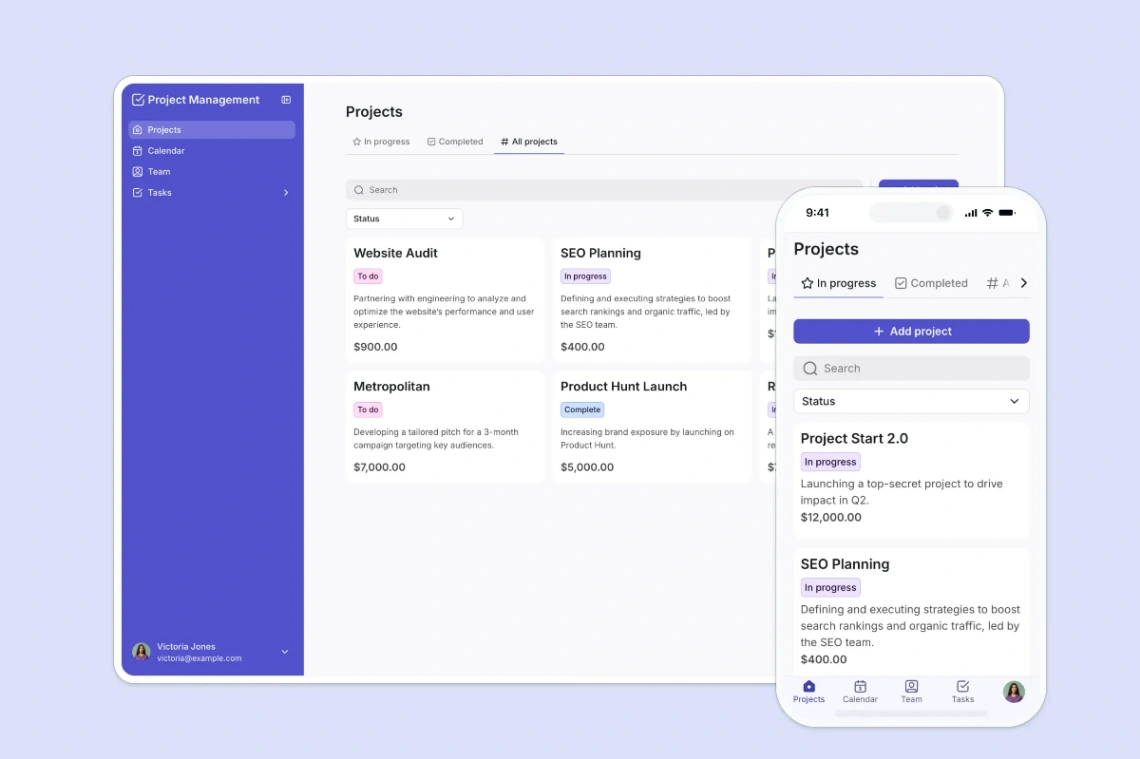Screen dimensions: 1140x759
Task: Toggle the All projects filter
Action: pos(528,141)
